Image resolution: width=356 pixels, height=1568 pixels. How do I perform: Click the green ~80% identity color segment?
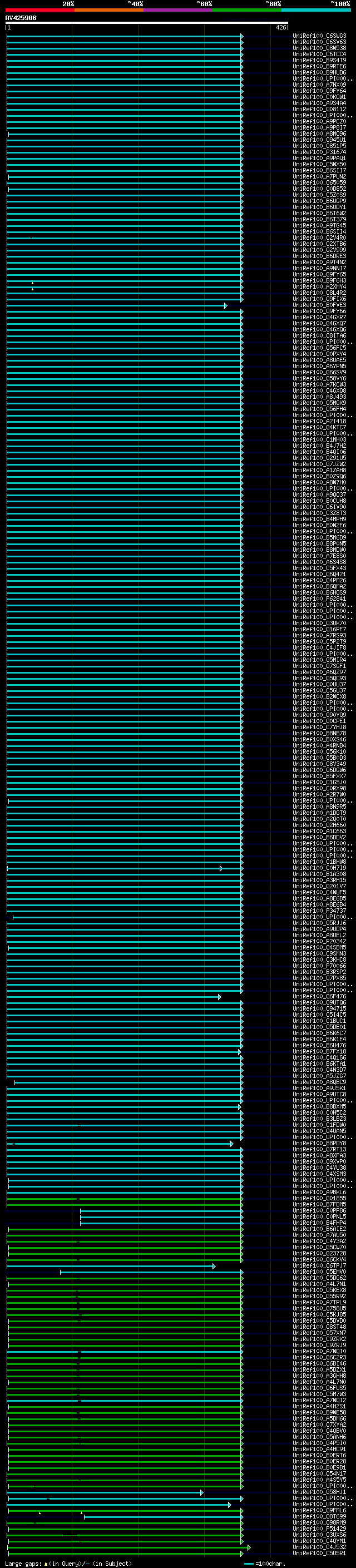[x=247, y=10]
